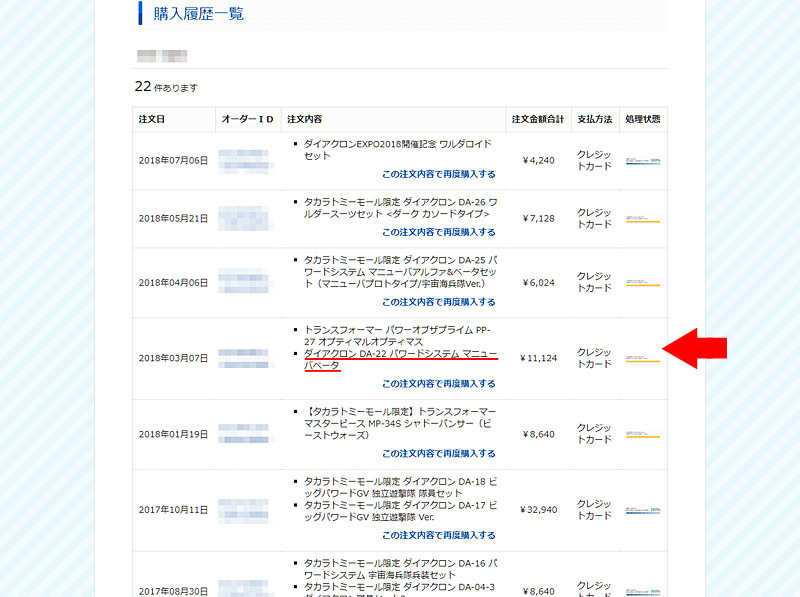Click the オーダーID column header
The width and height of the screenshot is (800, 597).
tap(247, 119)
